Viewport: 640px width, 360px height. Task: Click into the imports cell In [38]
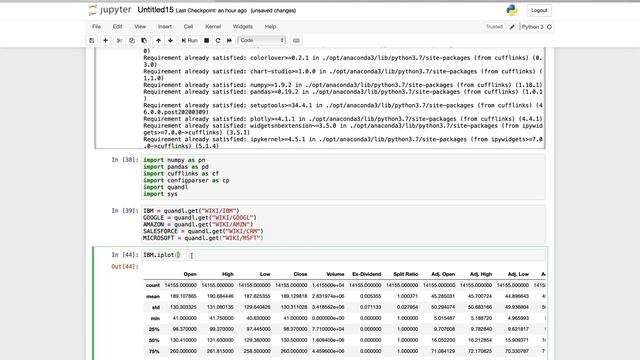343,177
